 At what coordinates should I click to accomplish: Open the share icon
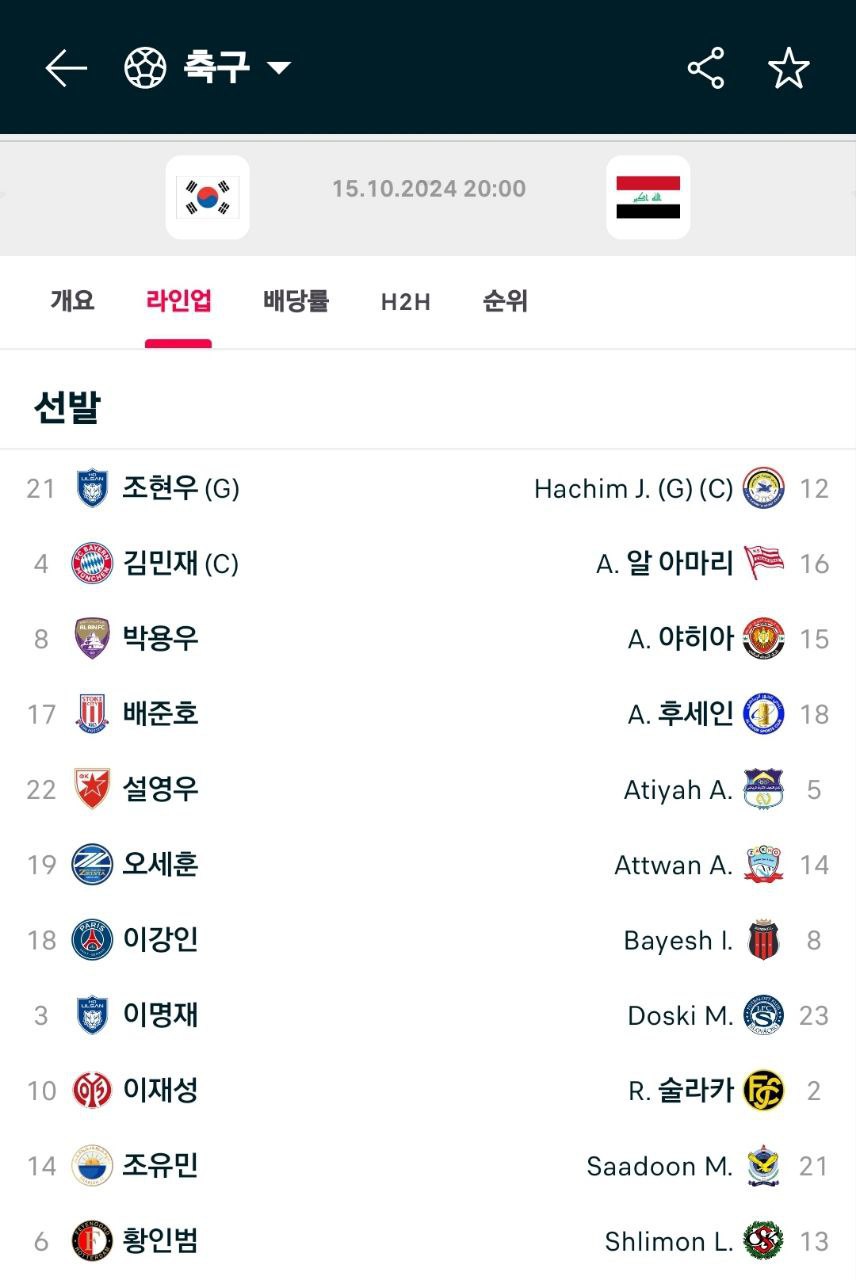706,68
